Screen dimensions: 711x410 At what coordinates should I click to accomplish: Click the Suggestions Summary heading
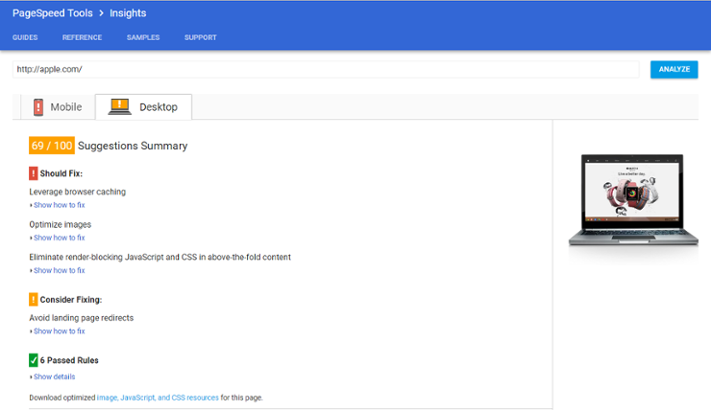point(133,146)
